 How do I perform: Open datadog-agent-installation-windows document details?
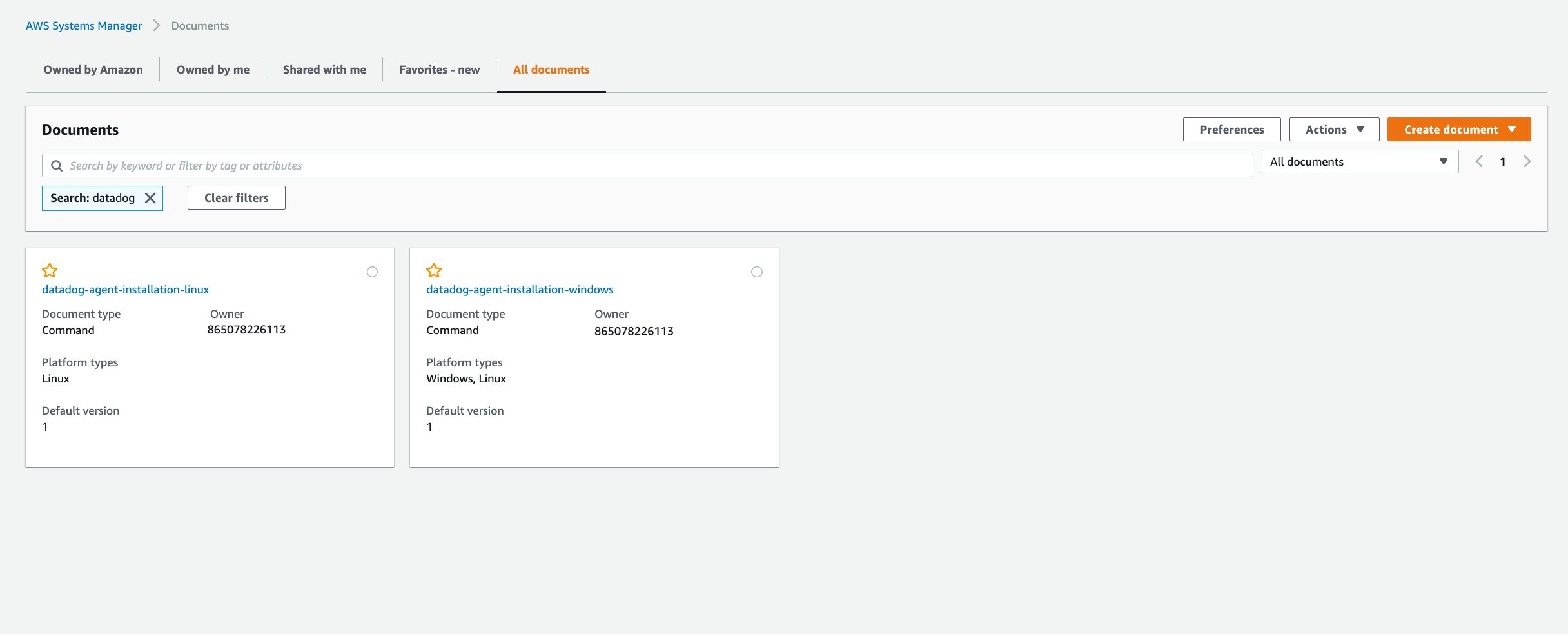click(x=520, y=289)
